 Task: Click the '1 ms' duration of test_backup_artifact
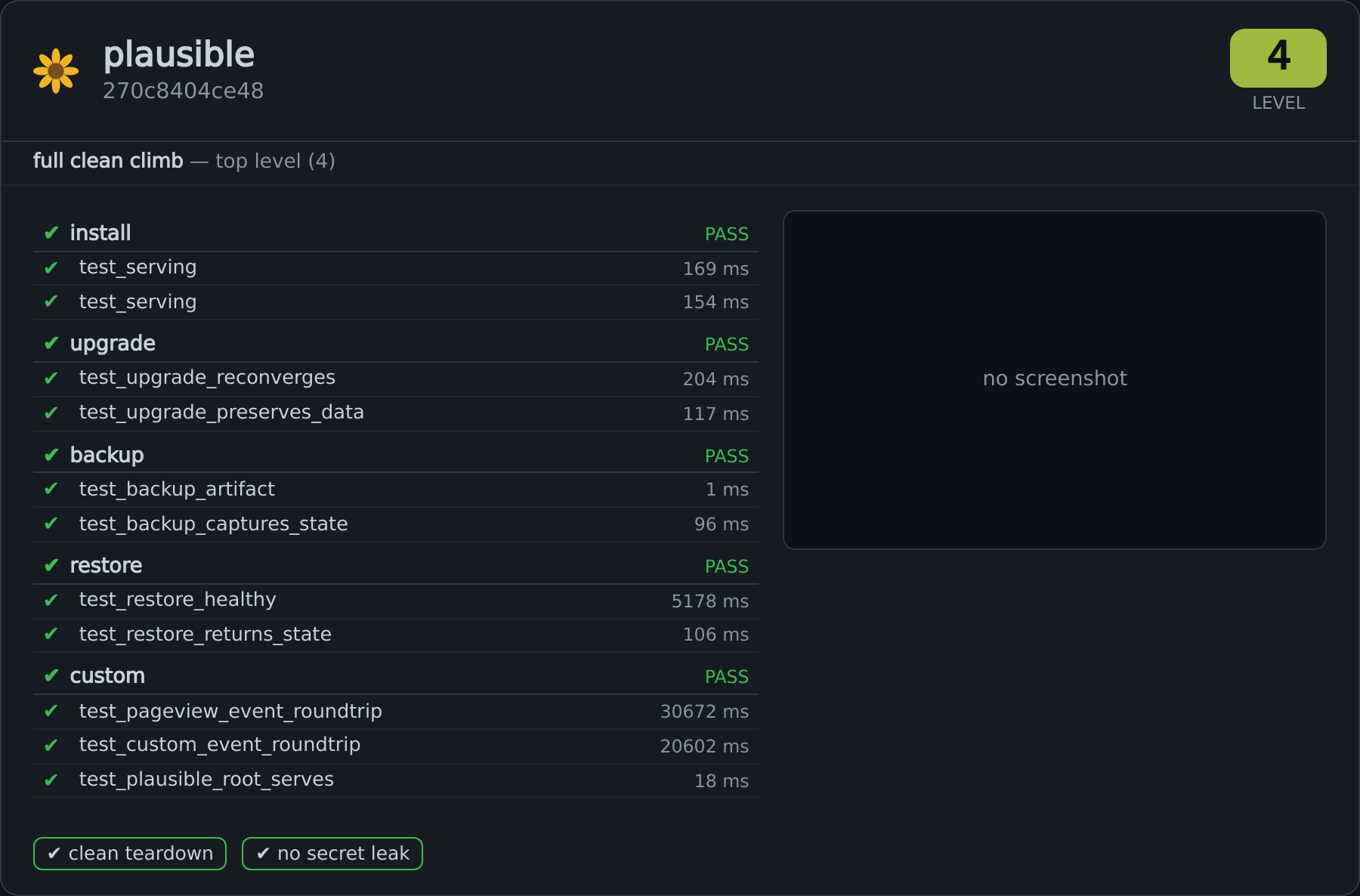tap(727, 490)
